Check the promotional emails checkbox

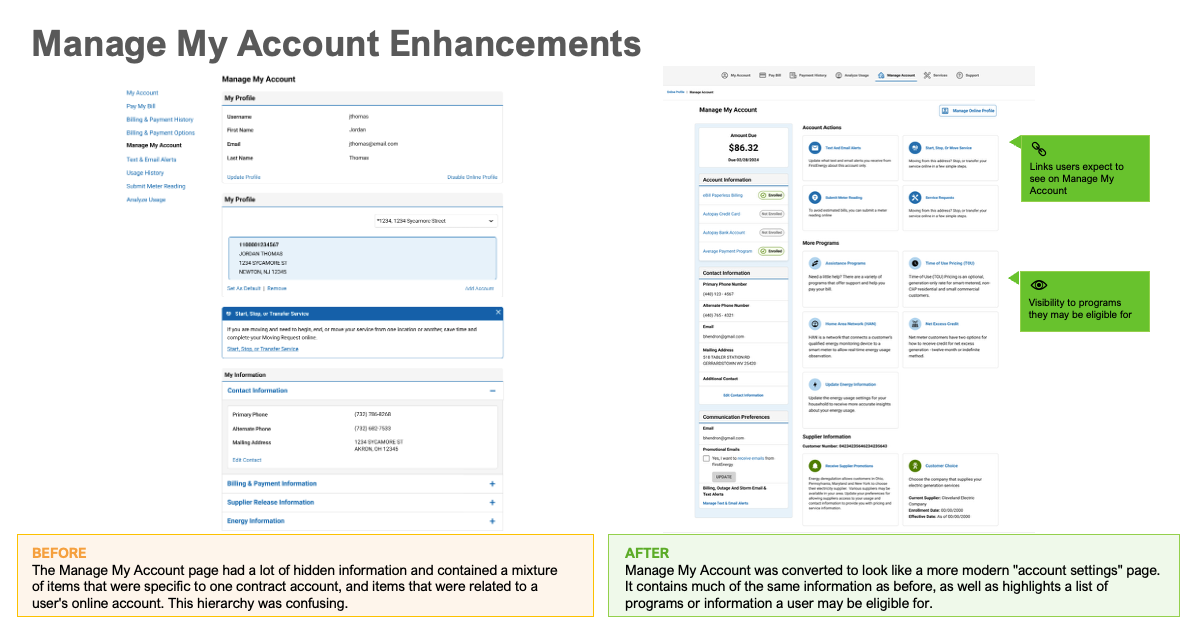(706, 459)
